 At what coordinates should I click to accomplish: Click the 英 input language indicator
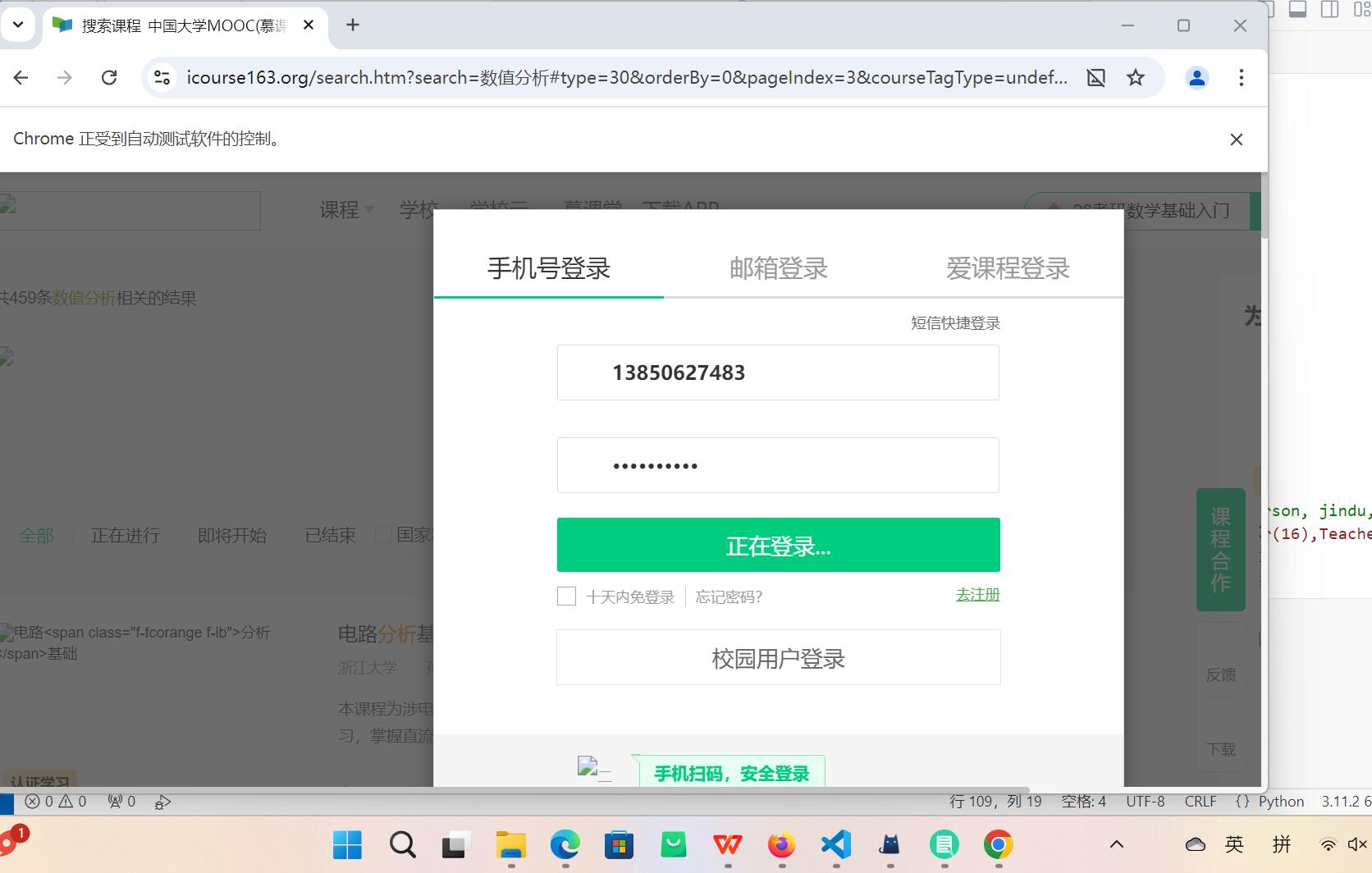point(1234,844)
